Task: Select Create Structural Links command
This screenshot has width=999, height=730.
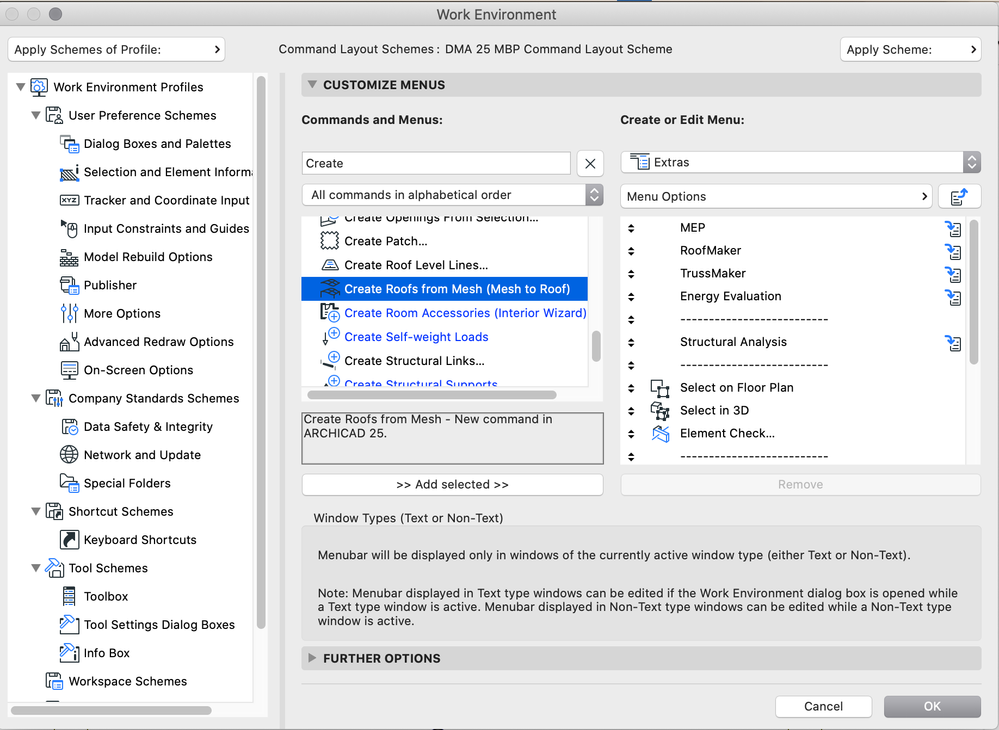Action: [444, 361]
